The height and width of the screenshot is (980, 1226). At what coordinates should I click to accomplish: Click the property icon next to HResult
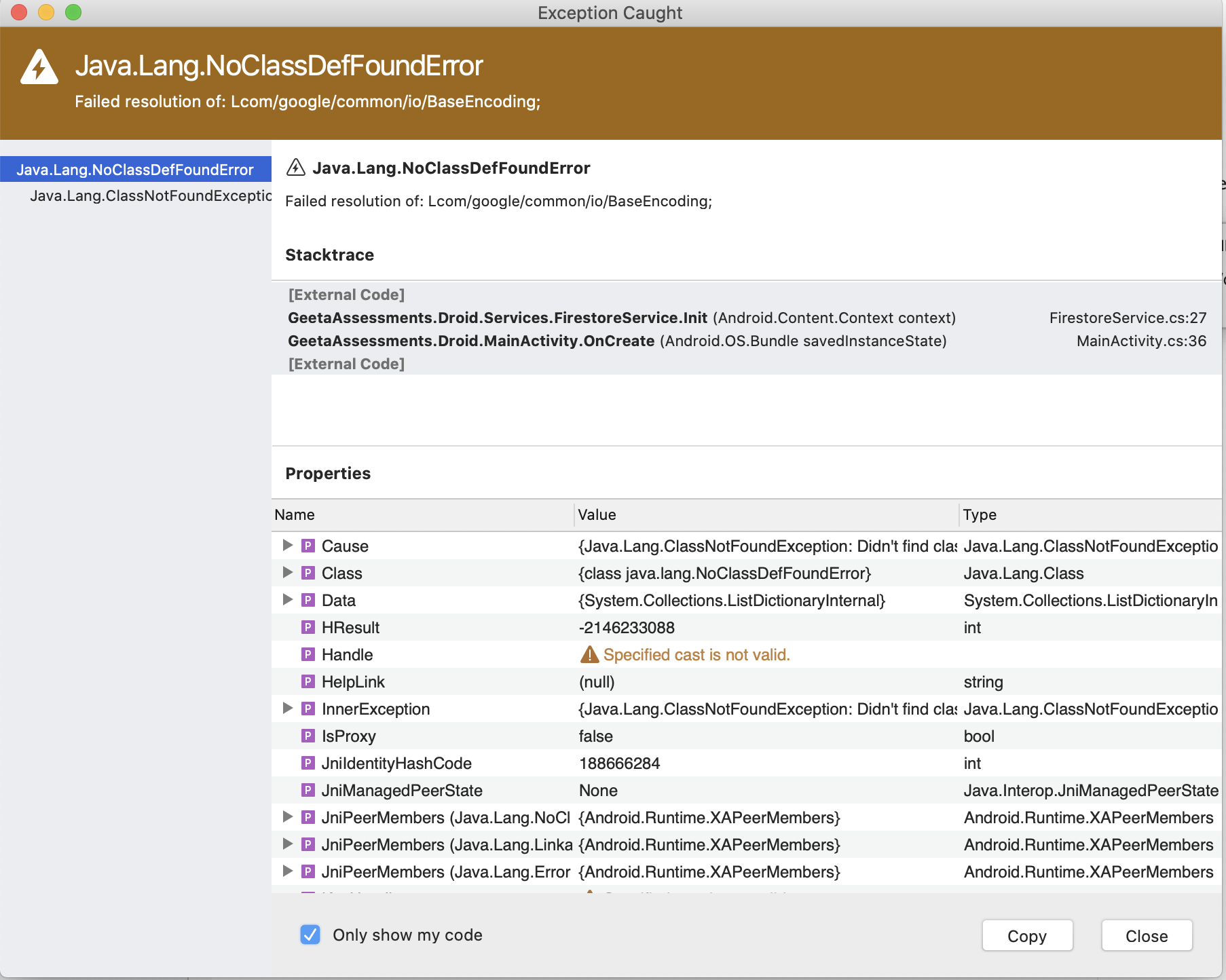point(308,627)
